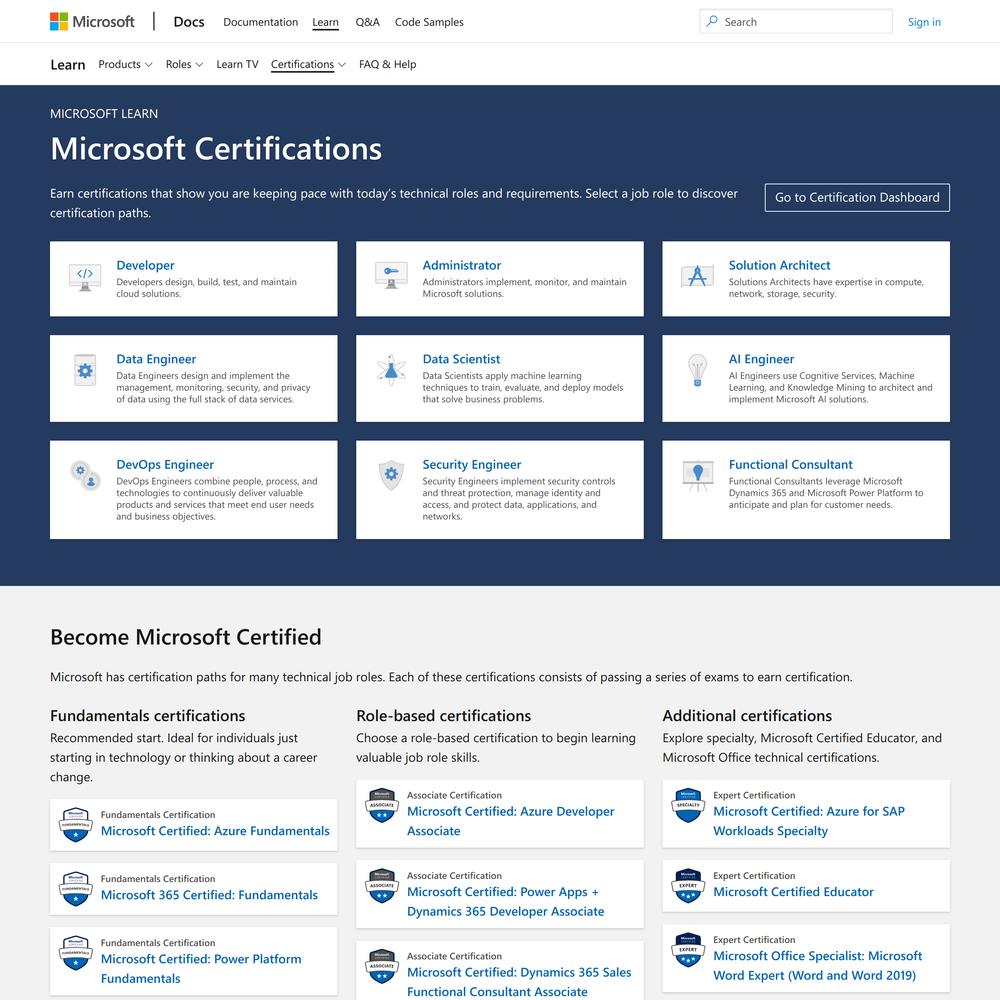Open the Developer role link
The height and width of the screenshot is (1000, 1000).
(145, 265)
